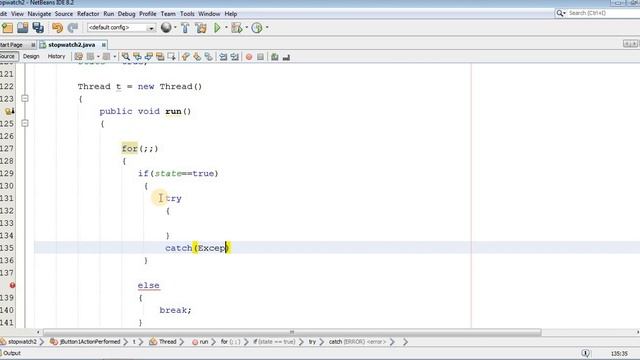Open the Run menu

(109, 14)
